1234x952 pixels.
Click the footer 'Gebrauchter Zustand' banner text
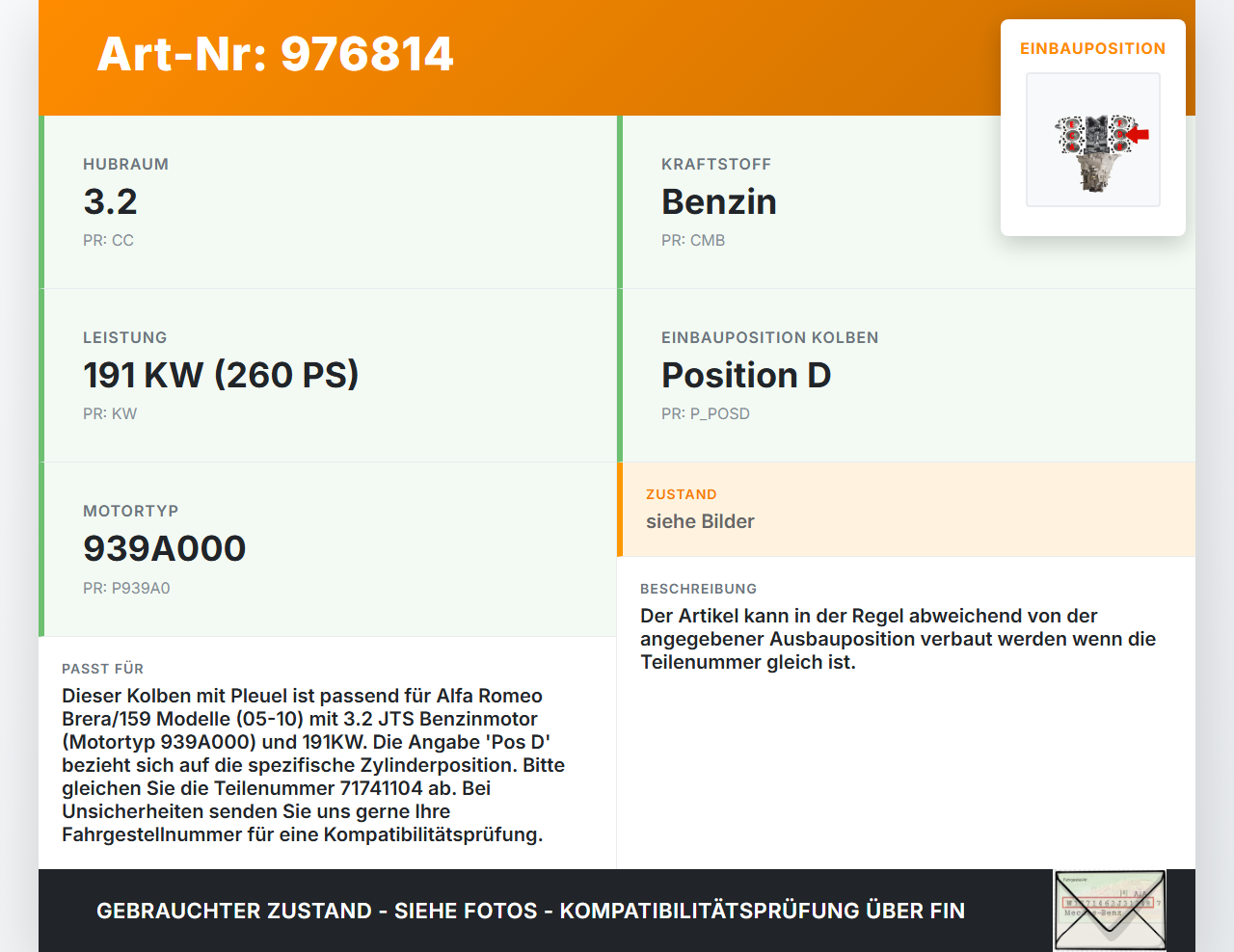530,911
